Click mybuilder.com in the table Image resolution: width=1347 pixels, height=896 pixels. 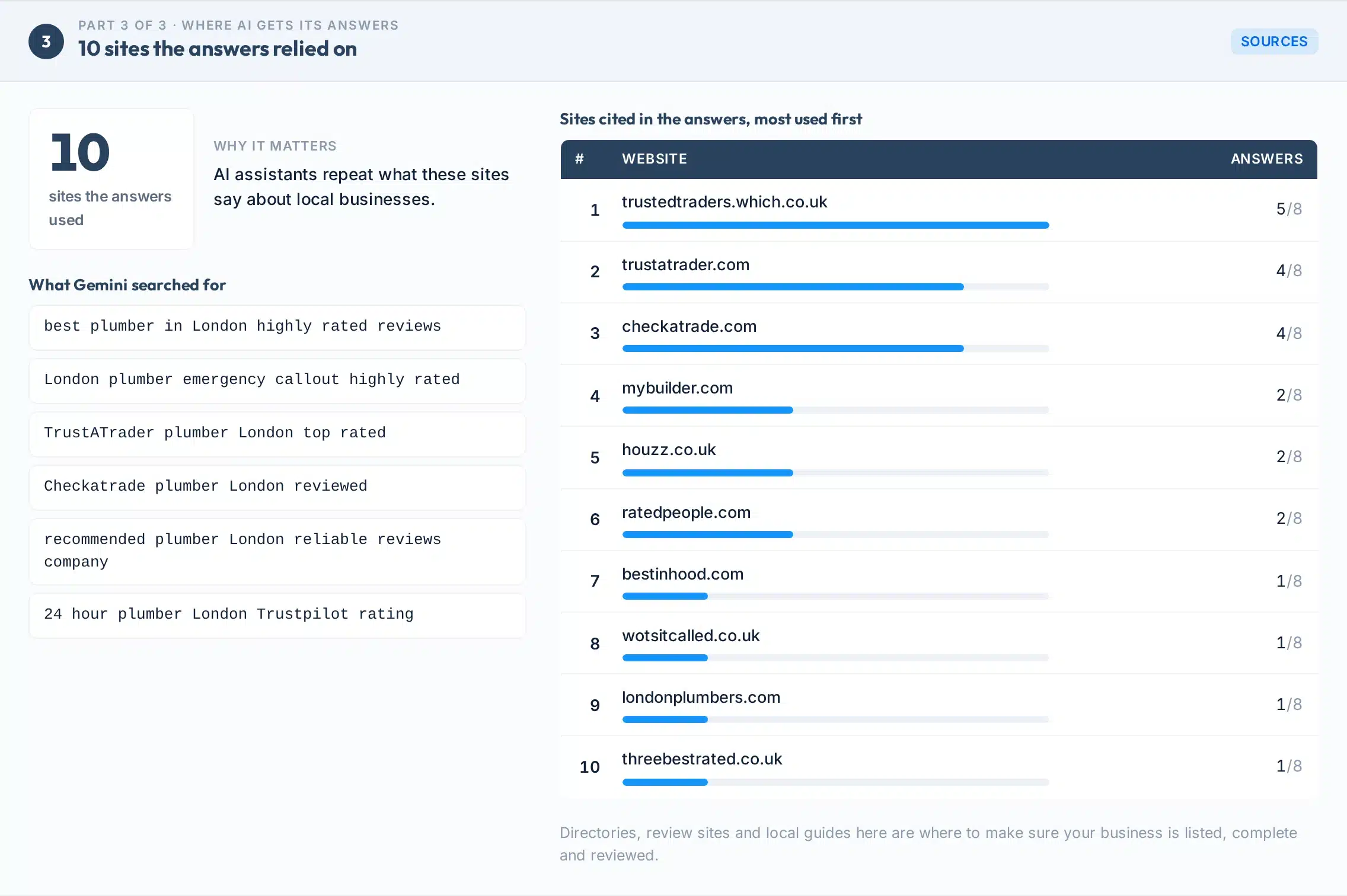[x=677, y=388]
